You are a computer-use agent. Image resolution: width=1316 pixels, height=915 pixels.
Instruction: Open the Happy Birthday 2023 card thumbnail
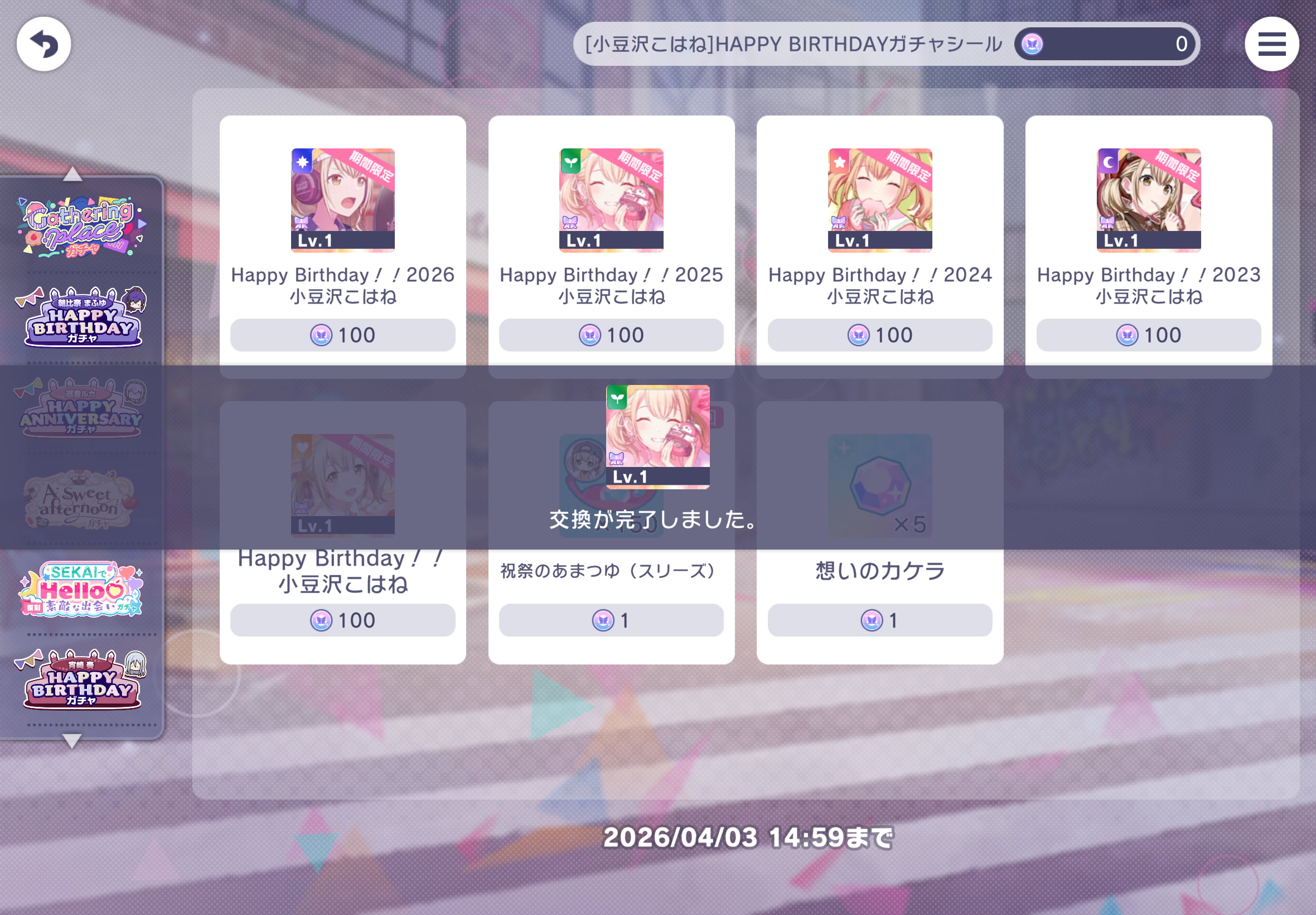coord(1149,200)
